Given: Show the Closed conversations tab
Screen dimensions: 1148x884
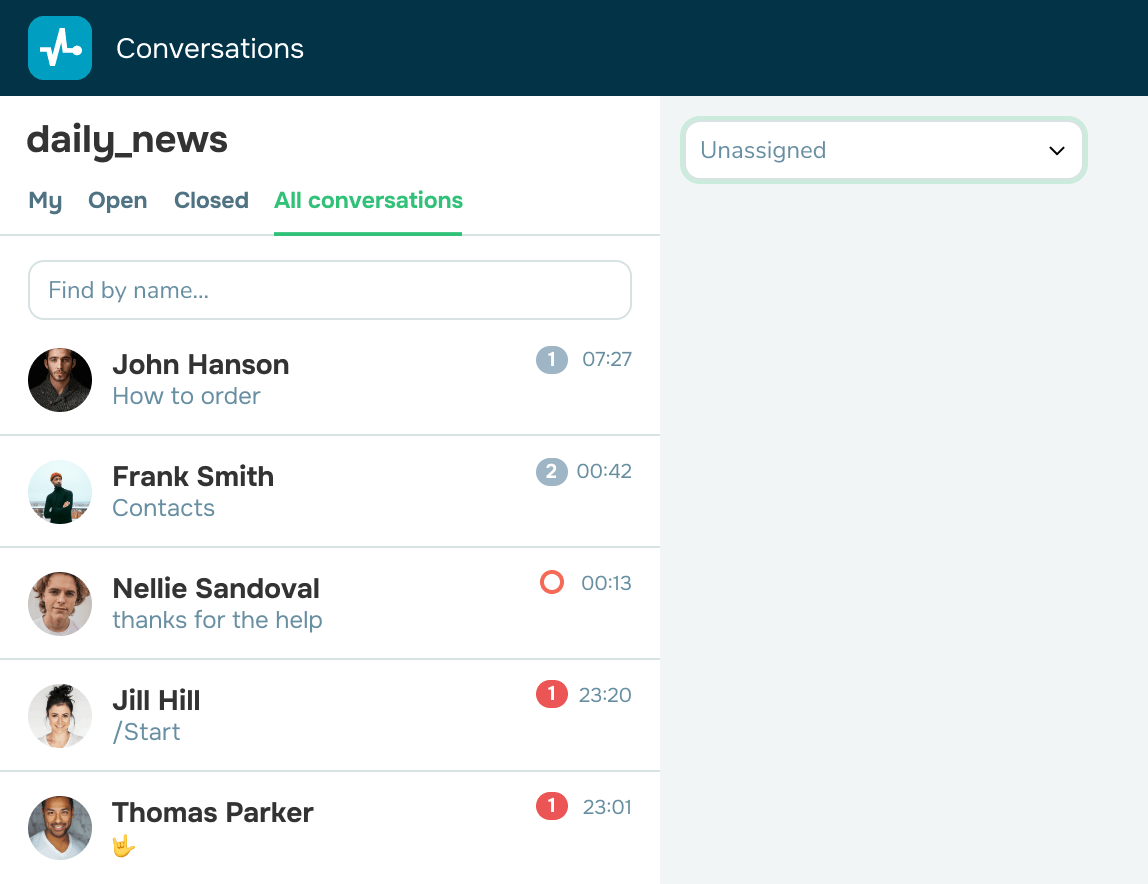Looking at the screenshot, I should (x=211, y=201).
